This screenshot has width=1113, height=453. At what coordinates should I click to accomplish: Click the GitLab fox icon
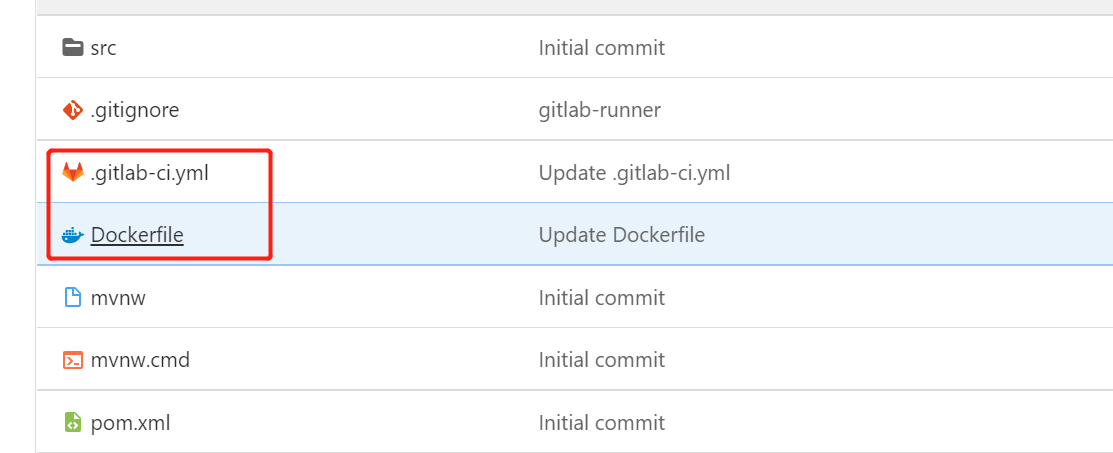[72, 172]
